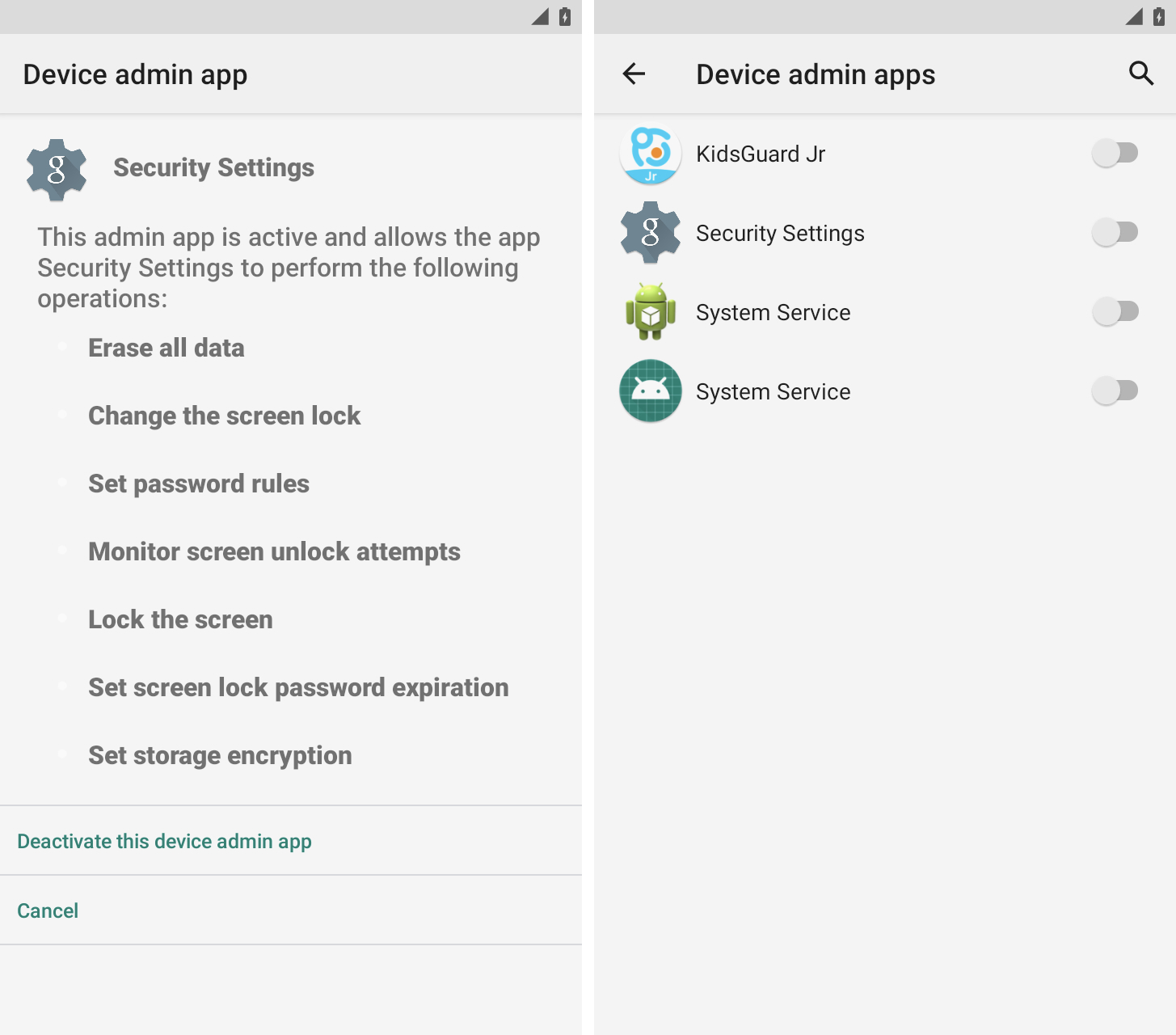
Task: Click the back arrow on Device admin apps
Action: (634, 74)
